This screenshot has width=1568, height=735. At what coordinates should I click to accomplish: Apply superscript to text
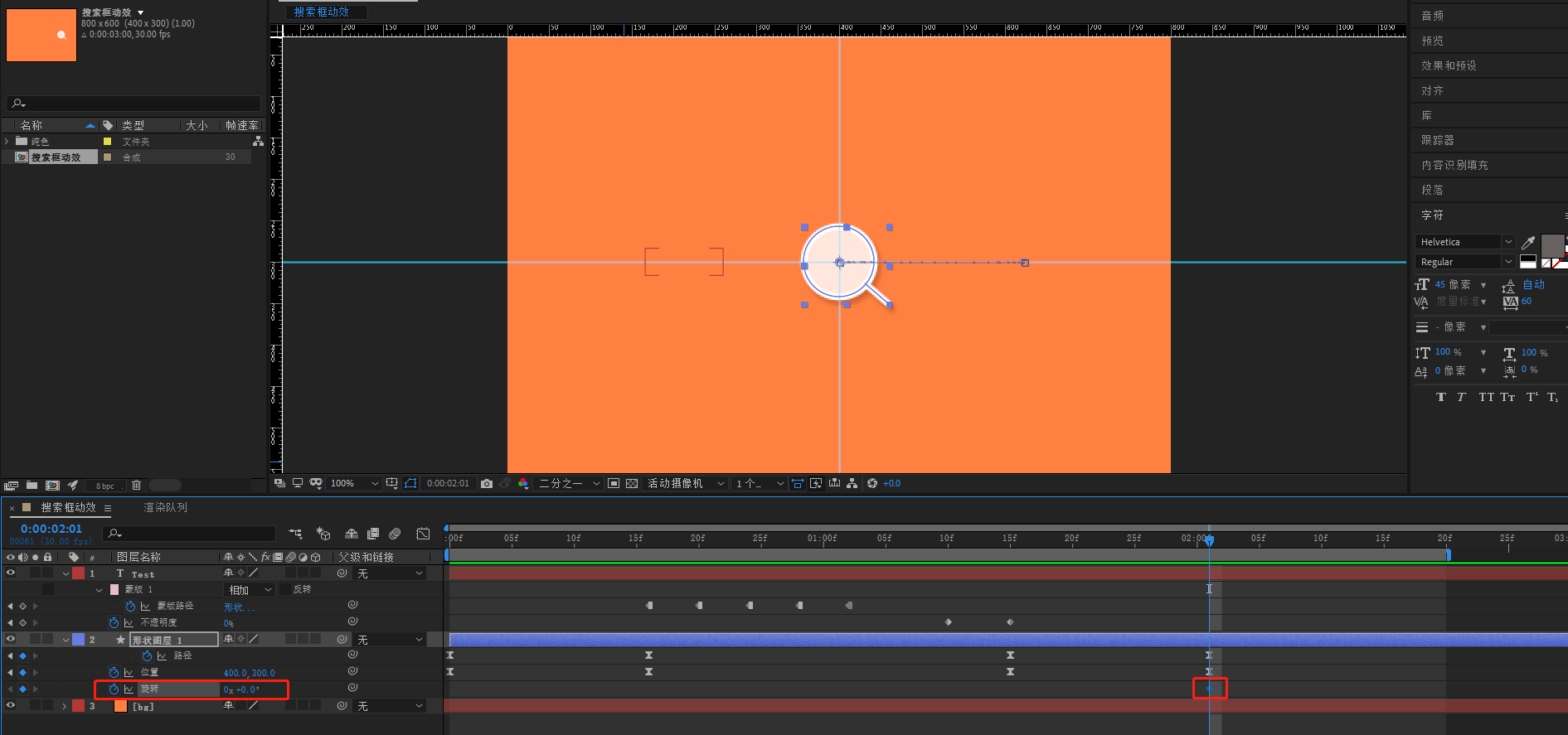coord(1532,398)
